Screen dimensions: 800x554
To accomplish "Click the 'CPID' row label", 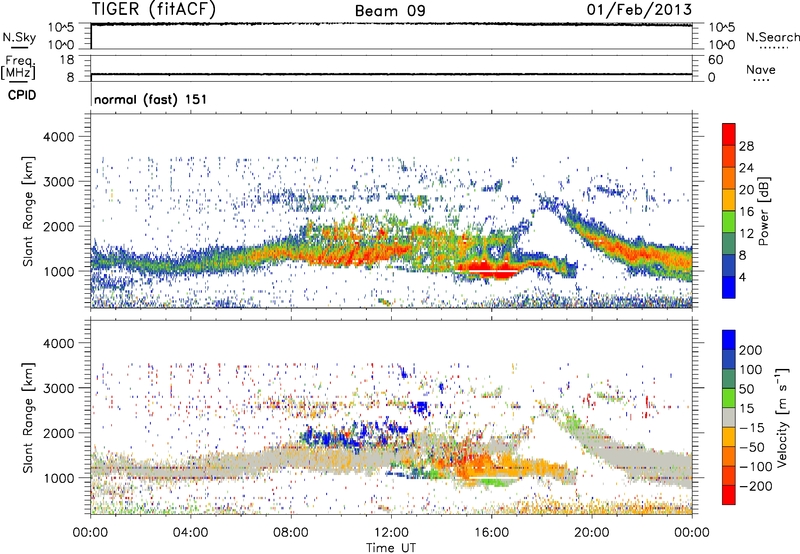I will pos(22,95).
